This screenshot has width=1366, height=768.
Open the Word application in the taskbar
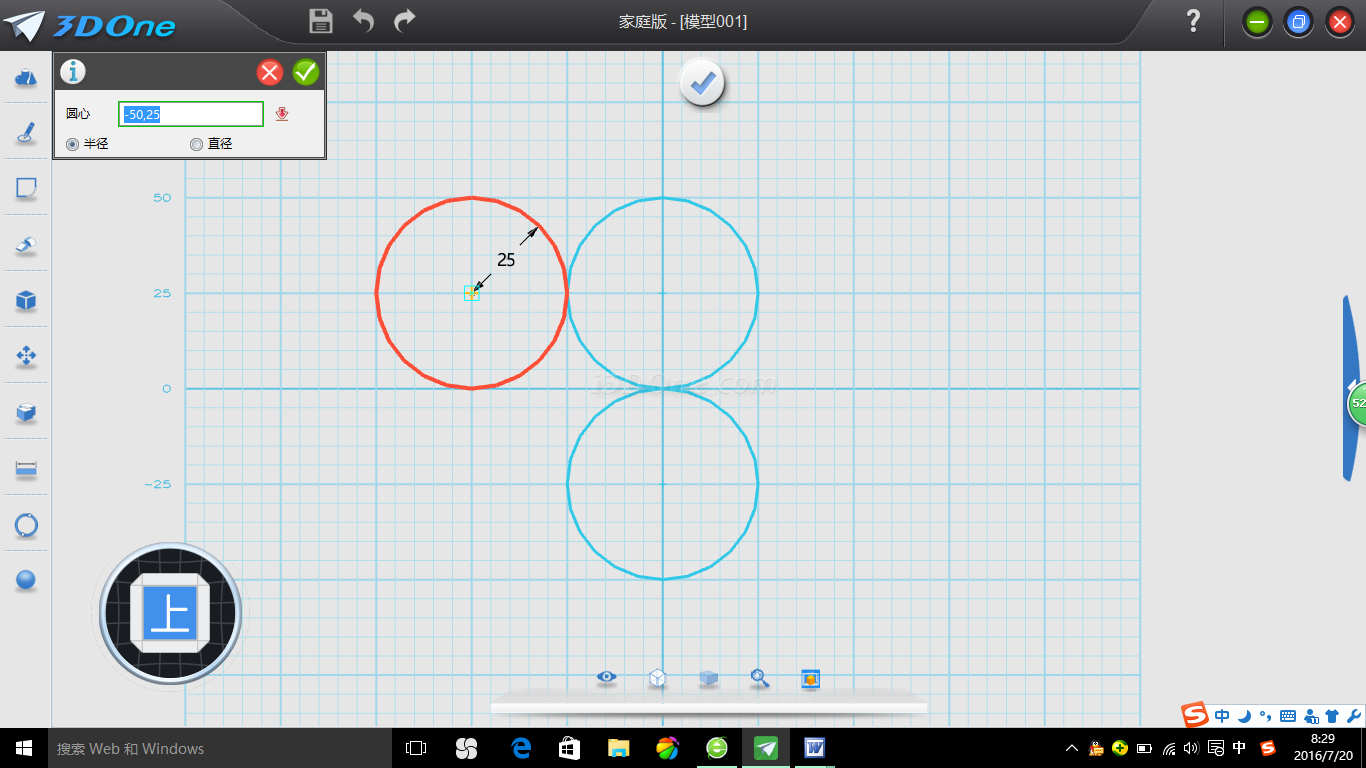point(813,747)
